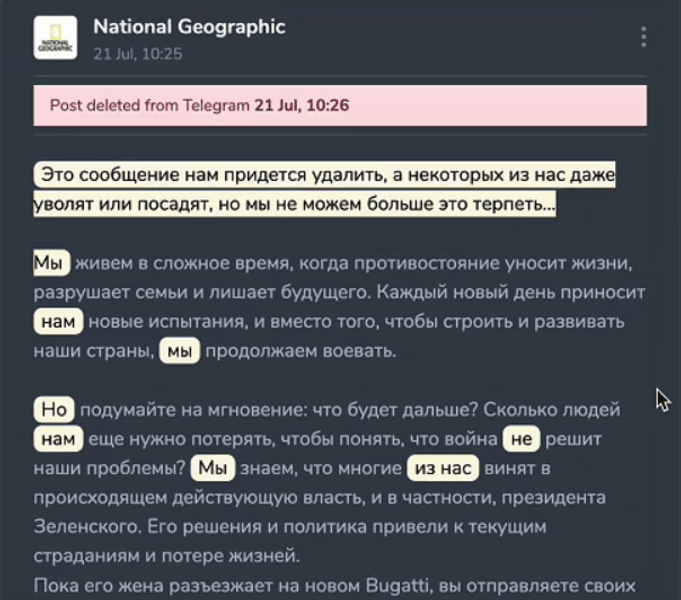The image size is (681, 600).
Task: Click the pink Post deleted from Telegram banner
Action: tap(340, 105)
